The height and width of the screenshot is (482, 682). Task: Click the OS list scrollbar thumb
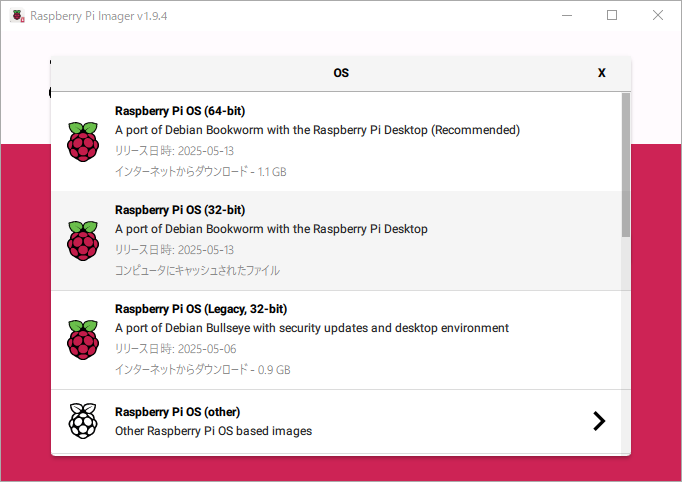click(x=625, y=165)
